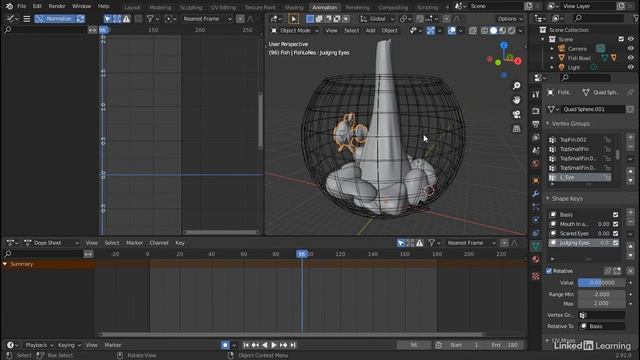
Task: Toggle the Scene collection exclude checkbox
Action: tap(621, 39)
